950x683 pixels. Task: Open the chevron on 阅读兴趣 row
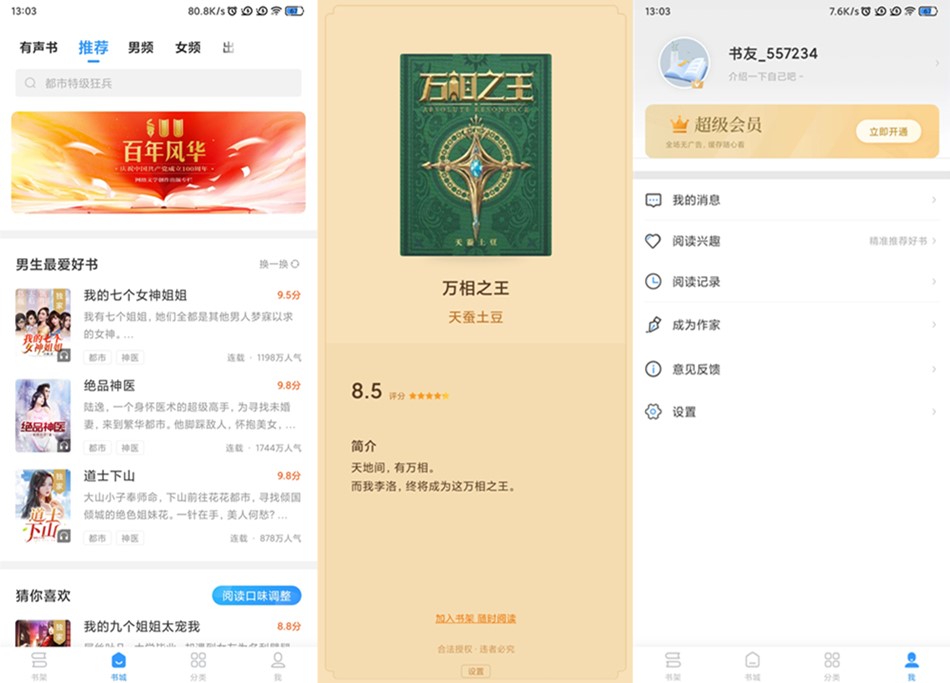coord(934,241)
